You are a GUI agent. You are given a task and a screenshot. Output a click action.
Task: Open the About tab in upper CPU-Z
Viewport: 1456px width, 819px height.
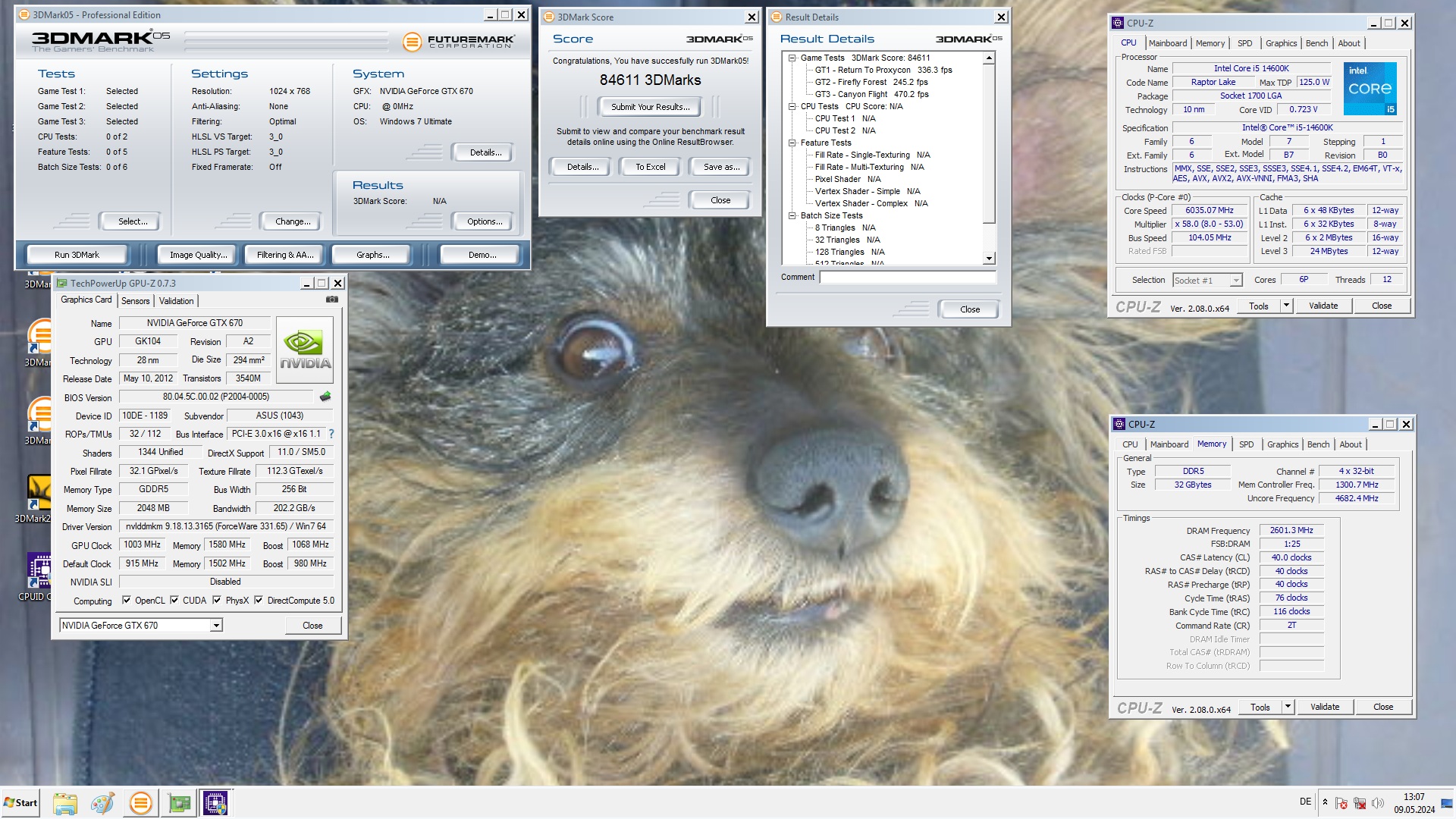1348,43
